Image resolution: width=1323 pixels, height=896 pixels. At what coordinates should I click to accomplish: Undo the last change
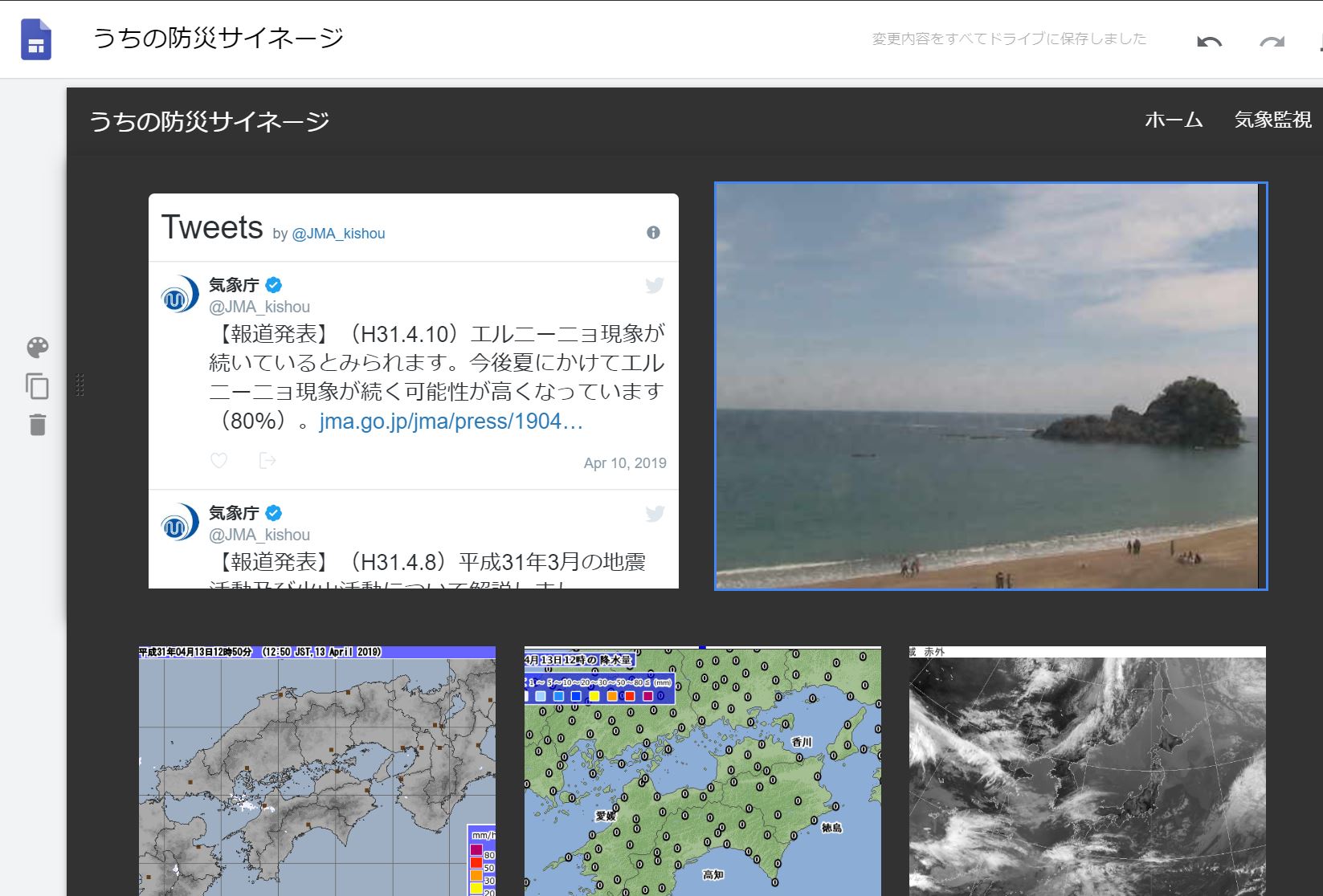(1209, 42)
